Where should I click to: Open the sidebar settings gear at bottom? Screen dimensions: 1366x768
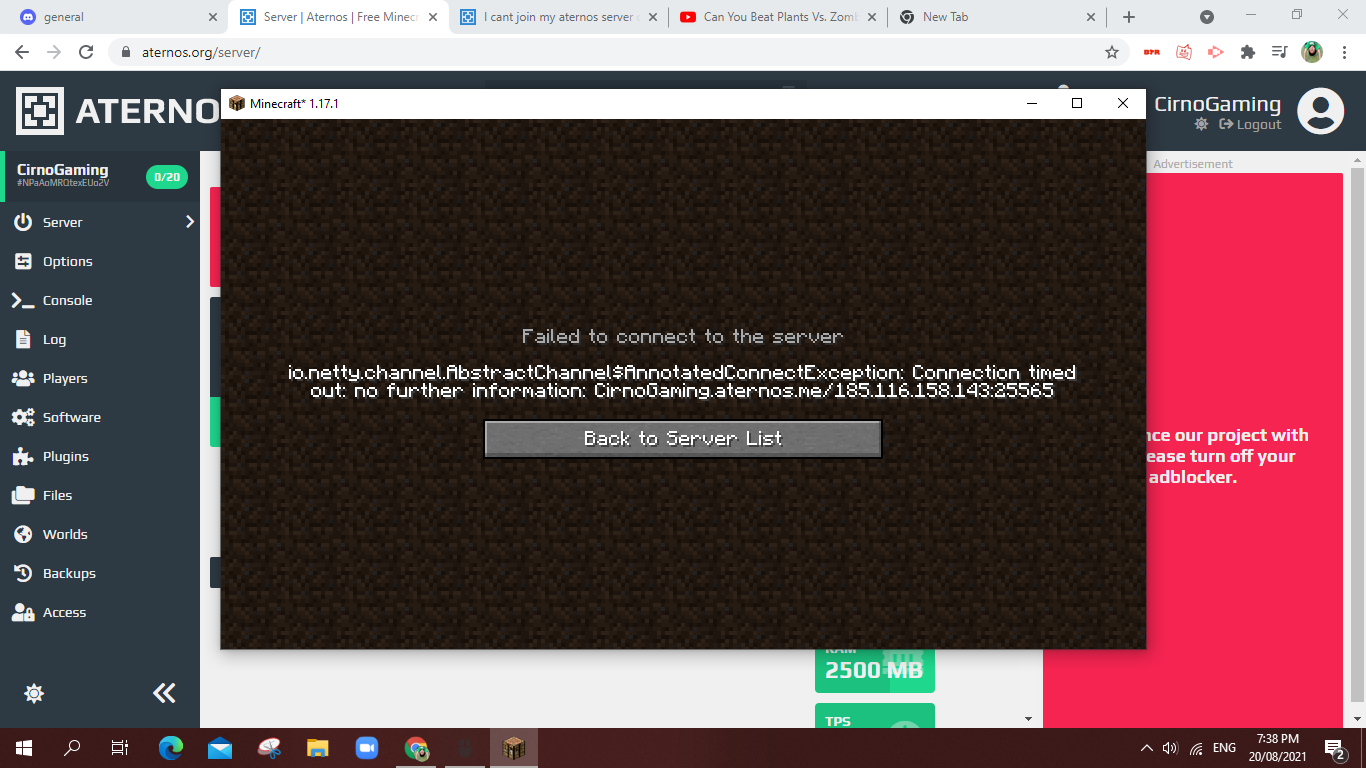coord(34,693)
